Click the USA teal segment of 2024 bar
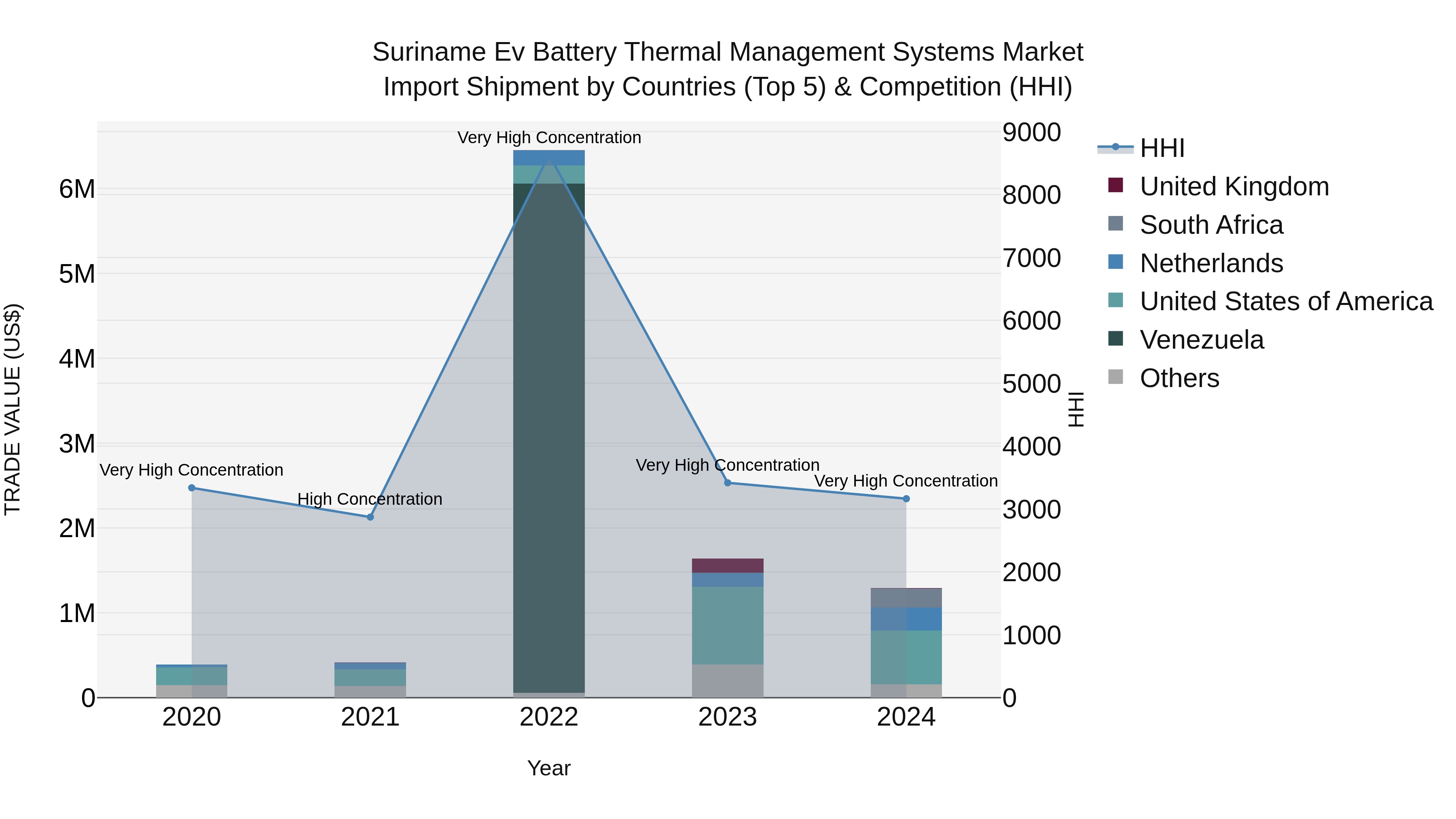This screenshot has width=1456, height=819. point(907,658)
